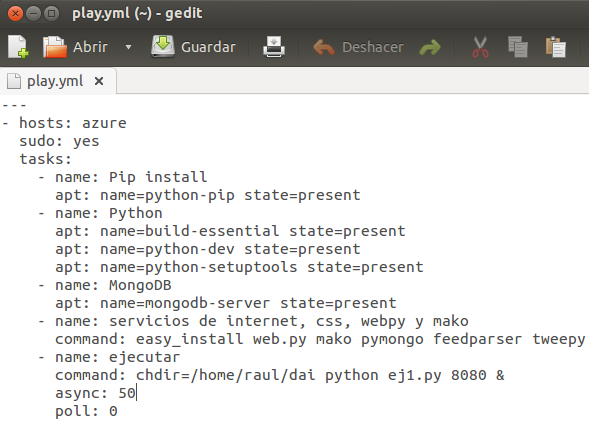The width and height of the screenshot is (589, 436).
Task: Click the Deshacer text label
Action: point(373,47)
